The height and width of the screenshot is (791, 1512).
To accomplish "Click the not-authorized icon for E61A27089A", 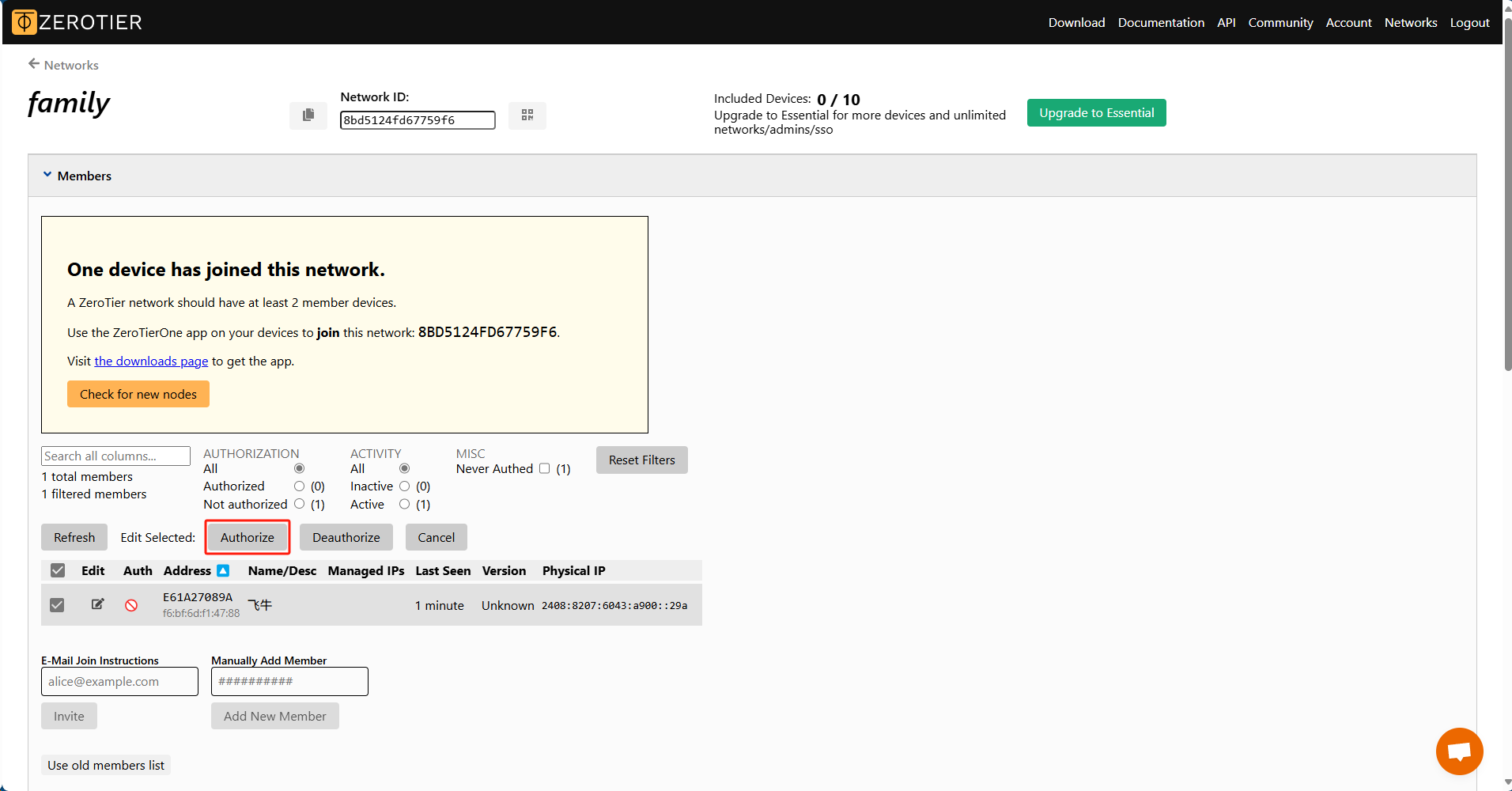I will click(131, 605).
